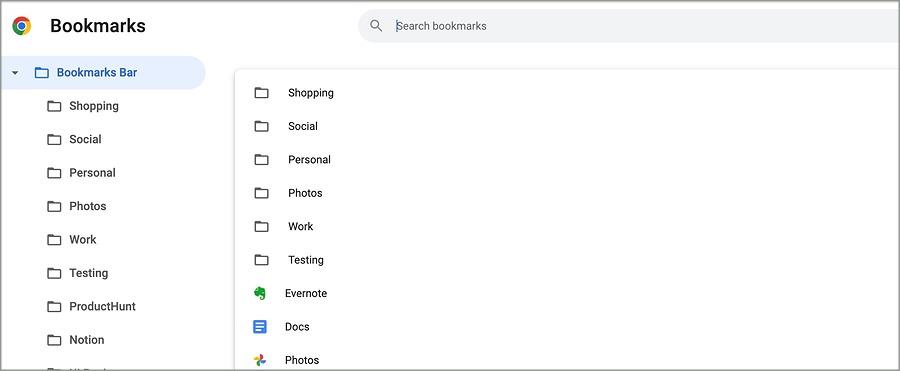Image resolution: width=900 pixels, height=371 pixels.
Task: Click the Google Docs icon
Action: (260, 327)
